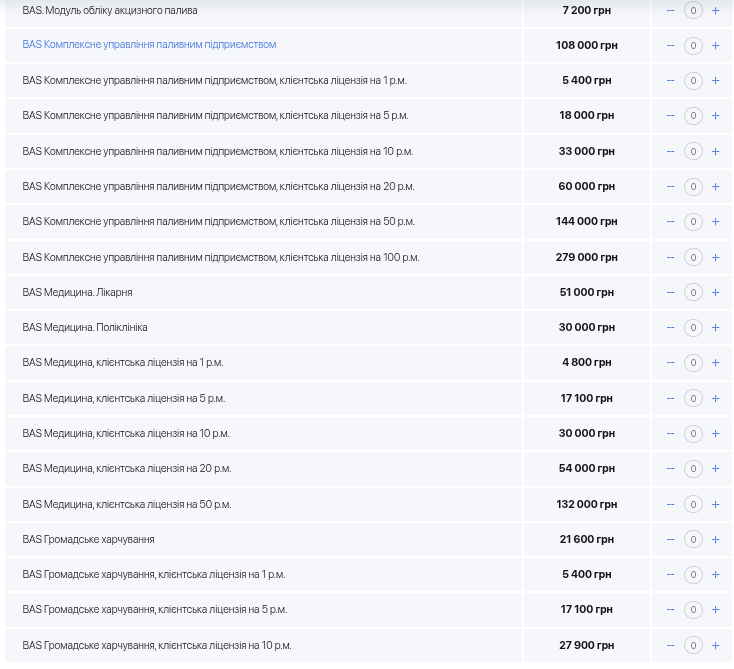Decrease BAS Медицина license 20 р.м. quantity
This screenshot has width=734, height=669.
coord(670,469)
